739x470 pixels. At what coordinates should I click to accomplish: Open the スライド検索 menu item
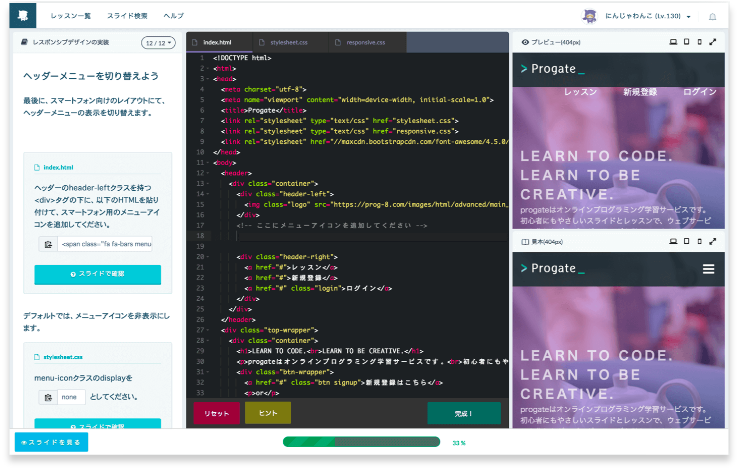point(127,16)
